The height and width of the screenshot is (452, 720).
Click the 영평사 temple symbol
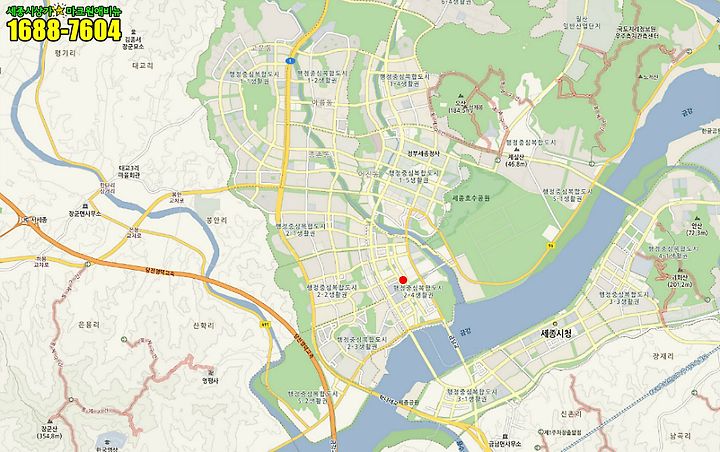[211, 373]
